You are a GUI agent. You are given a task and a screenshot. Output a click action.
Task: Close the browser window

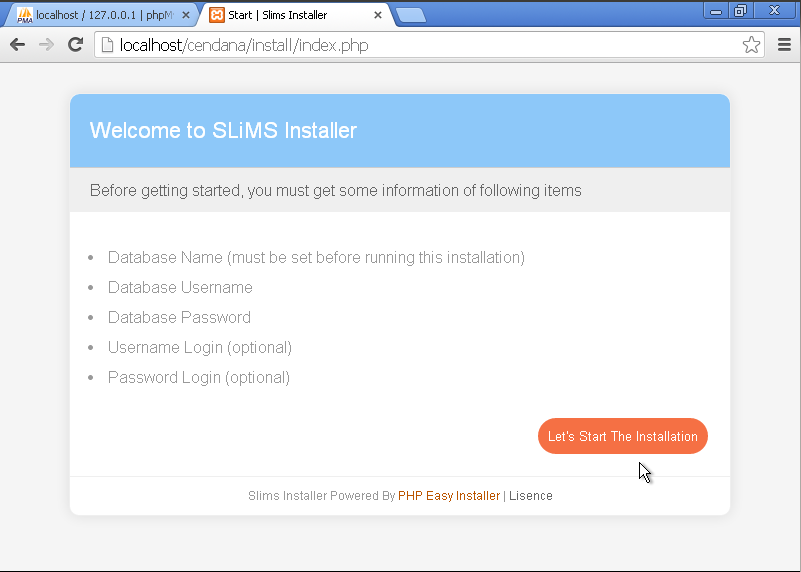774,11
